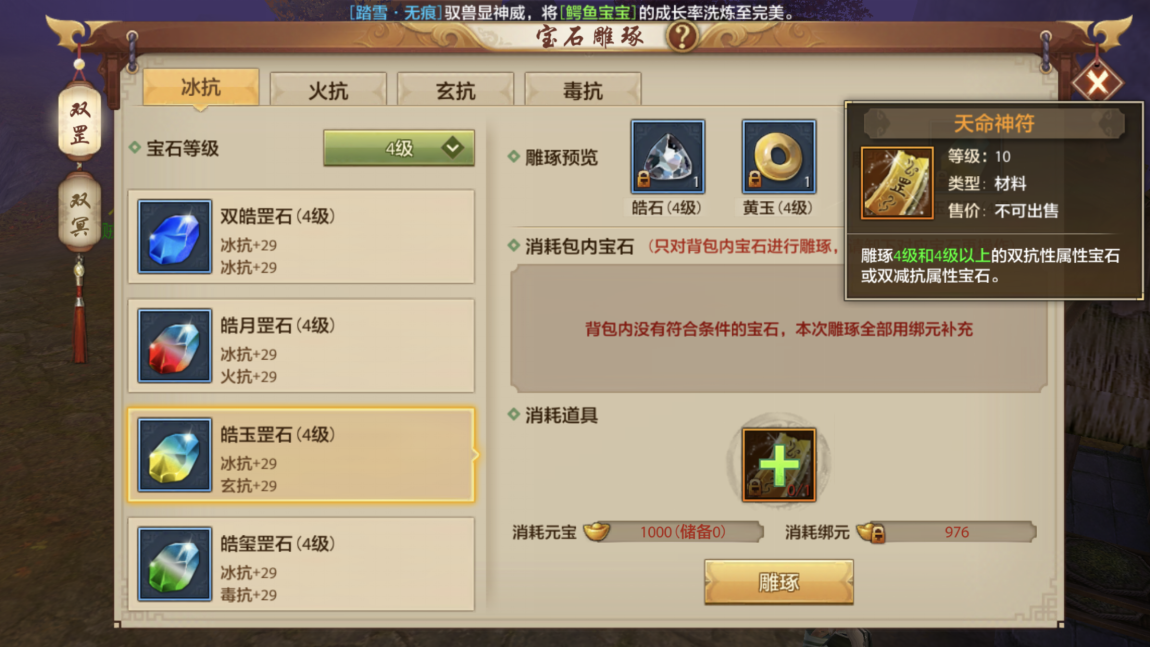
Task: Click the 皓玺罡石 green gem icon
Action: tap(175, 564)
